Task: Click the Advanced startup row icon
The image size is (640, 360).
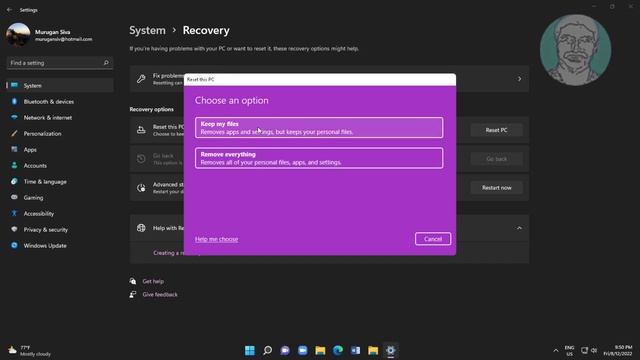Action: pyautogui.click(x=141, y=188)
